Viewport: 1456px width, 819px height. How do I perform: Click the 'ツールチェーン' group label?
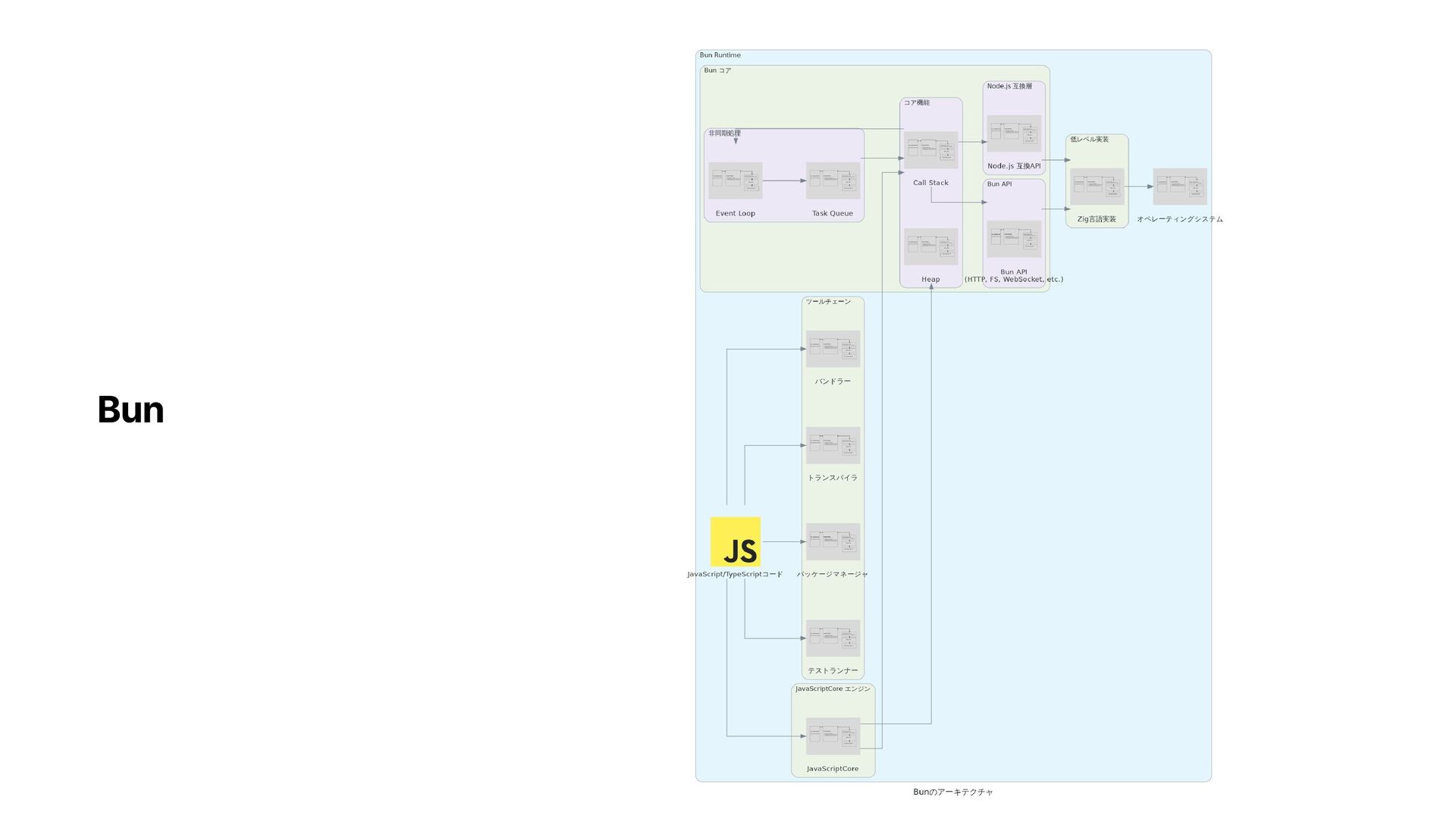(x=828, y=302)
